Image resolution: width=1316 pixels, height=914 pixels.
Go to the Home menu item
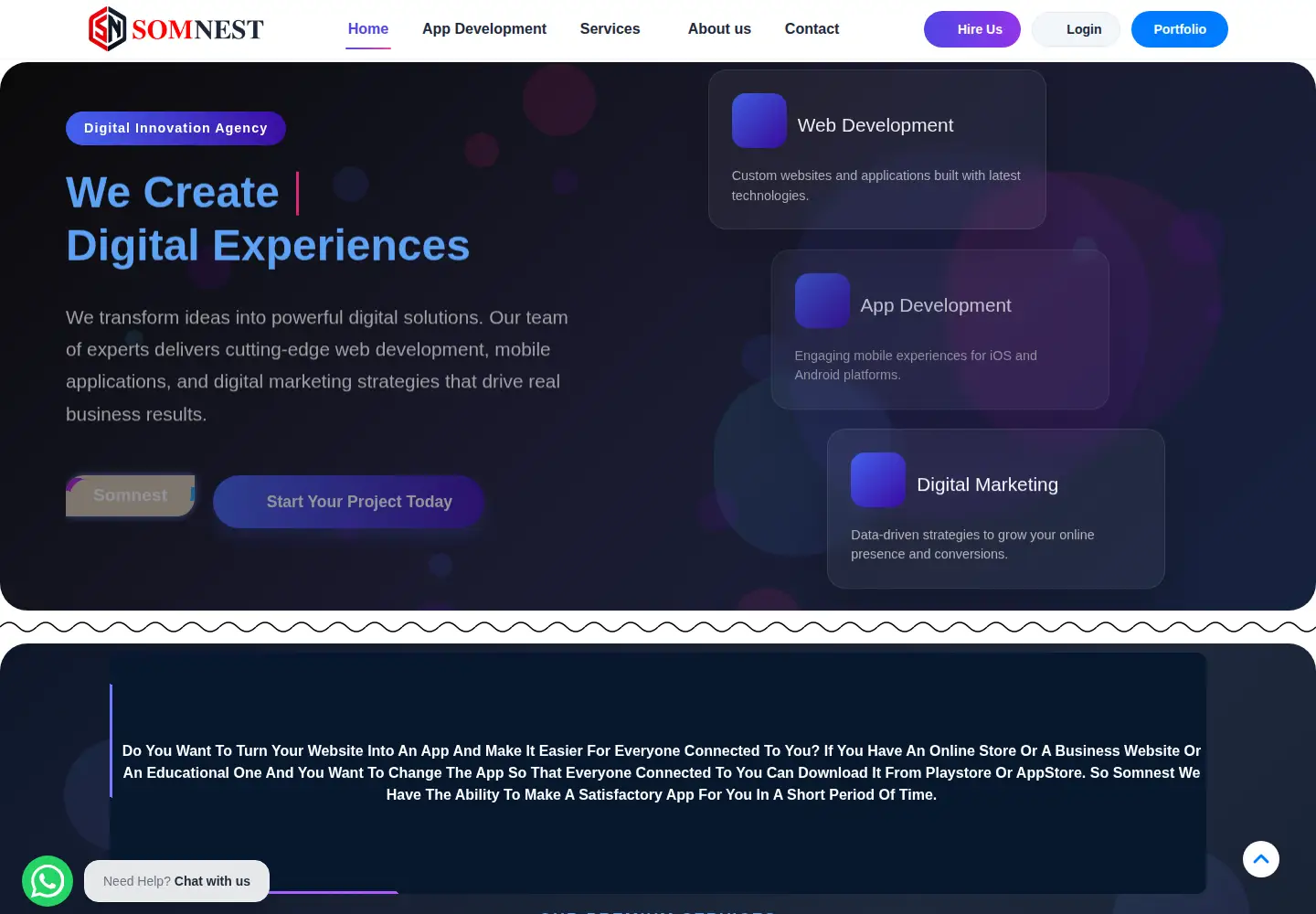click(368, 29)
